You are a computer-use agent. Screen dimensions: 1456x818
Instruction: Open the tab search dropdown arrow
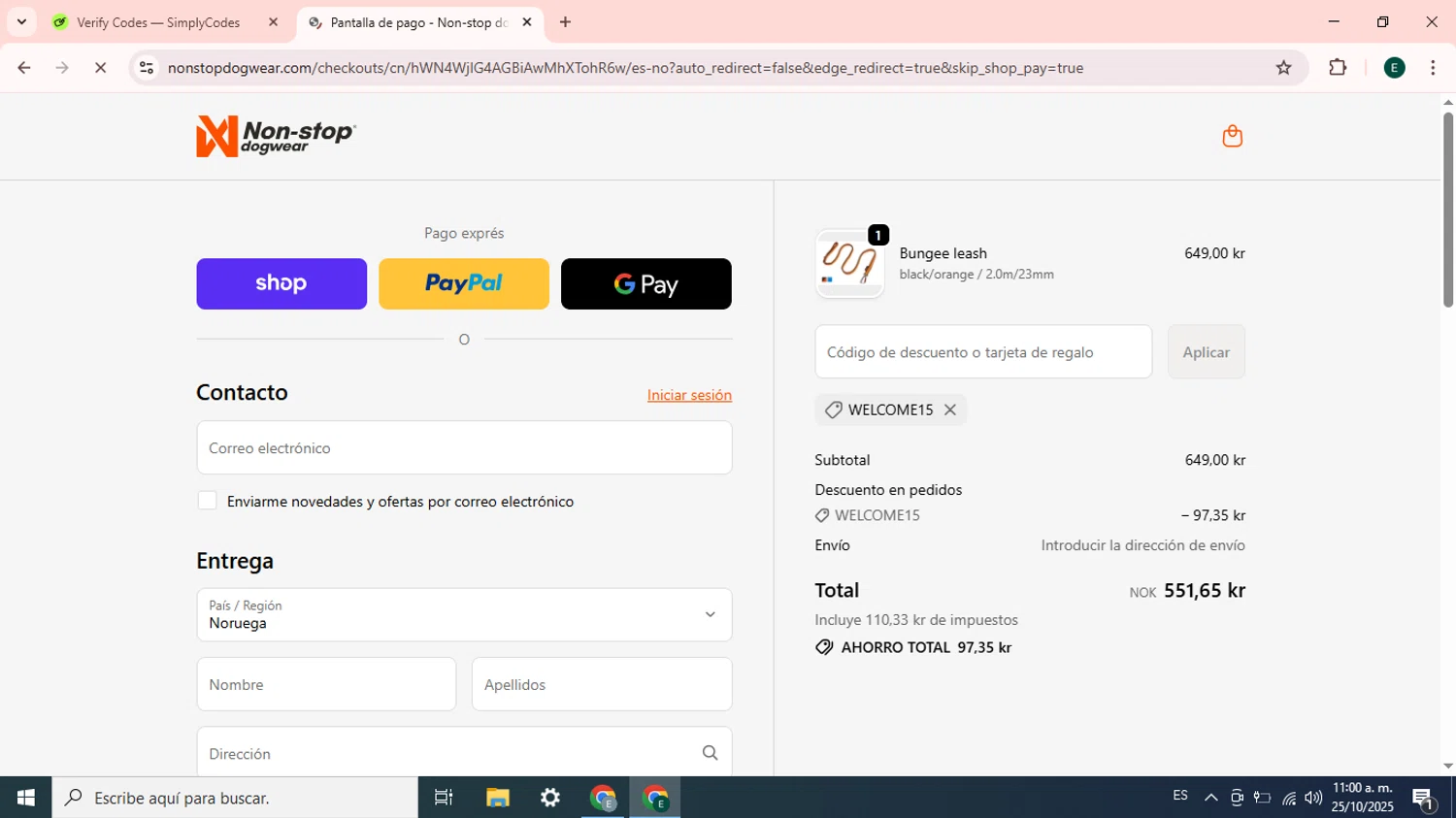click(21, 21)
